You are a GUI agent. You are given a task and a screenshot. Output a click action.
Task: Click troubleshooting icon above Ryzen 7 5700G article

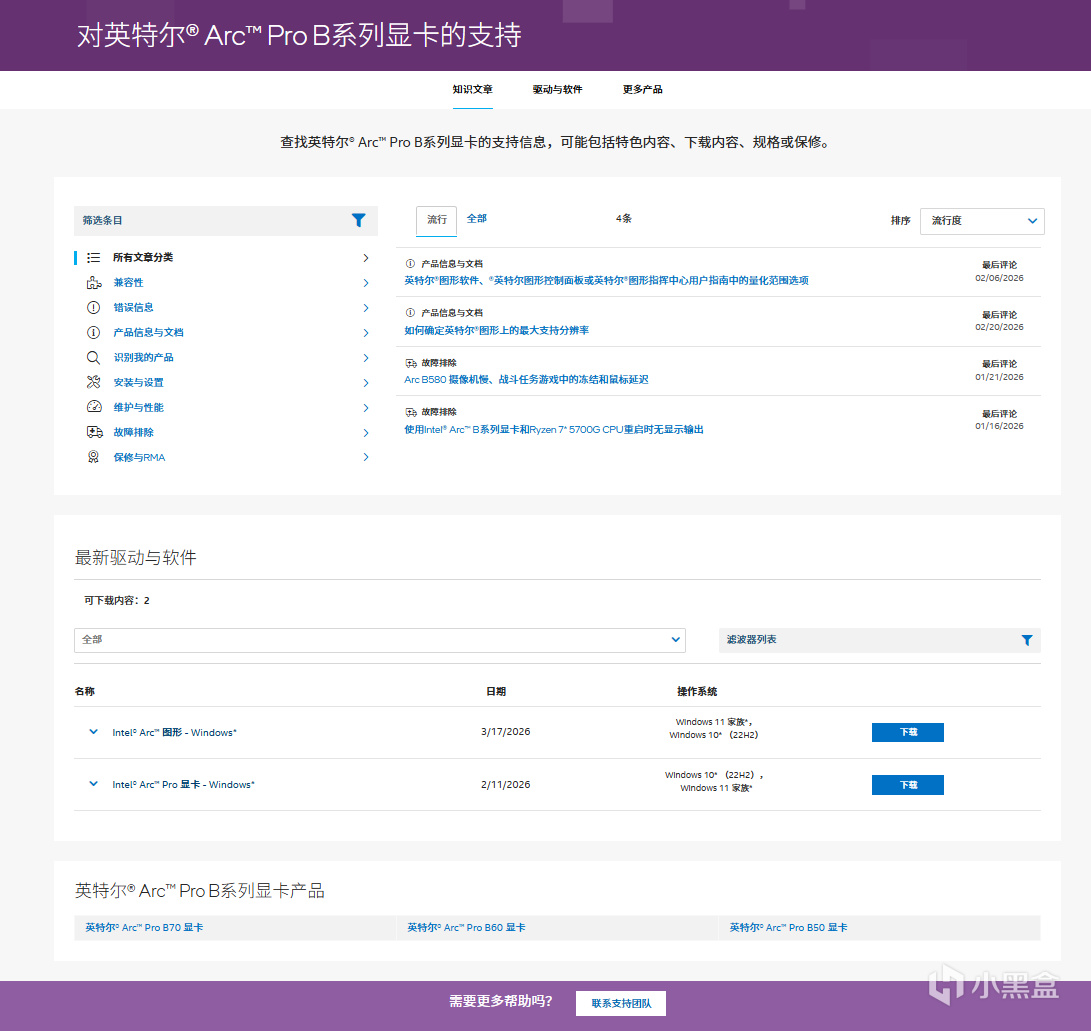(x=411, y=413)
